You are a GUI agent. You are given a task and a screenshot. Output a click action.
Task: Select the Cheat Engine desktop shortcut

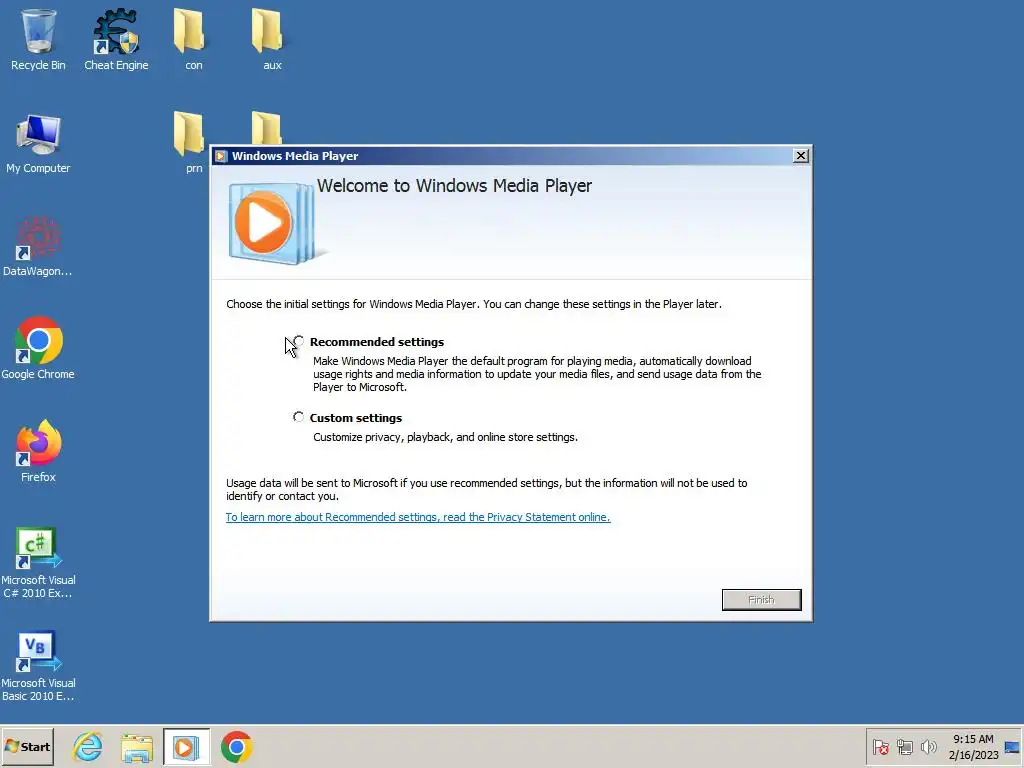click(x=116, y=39)
